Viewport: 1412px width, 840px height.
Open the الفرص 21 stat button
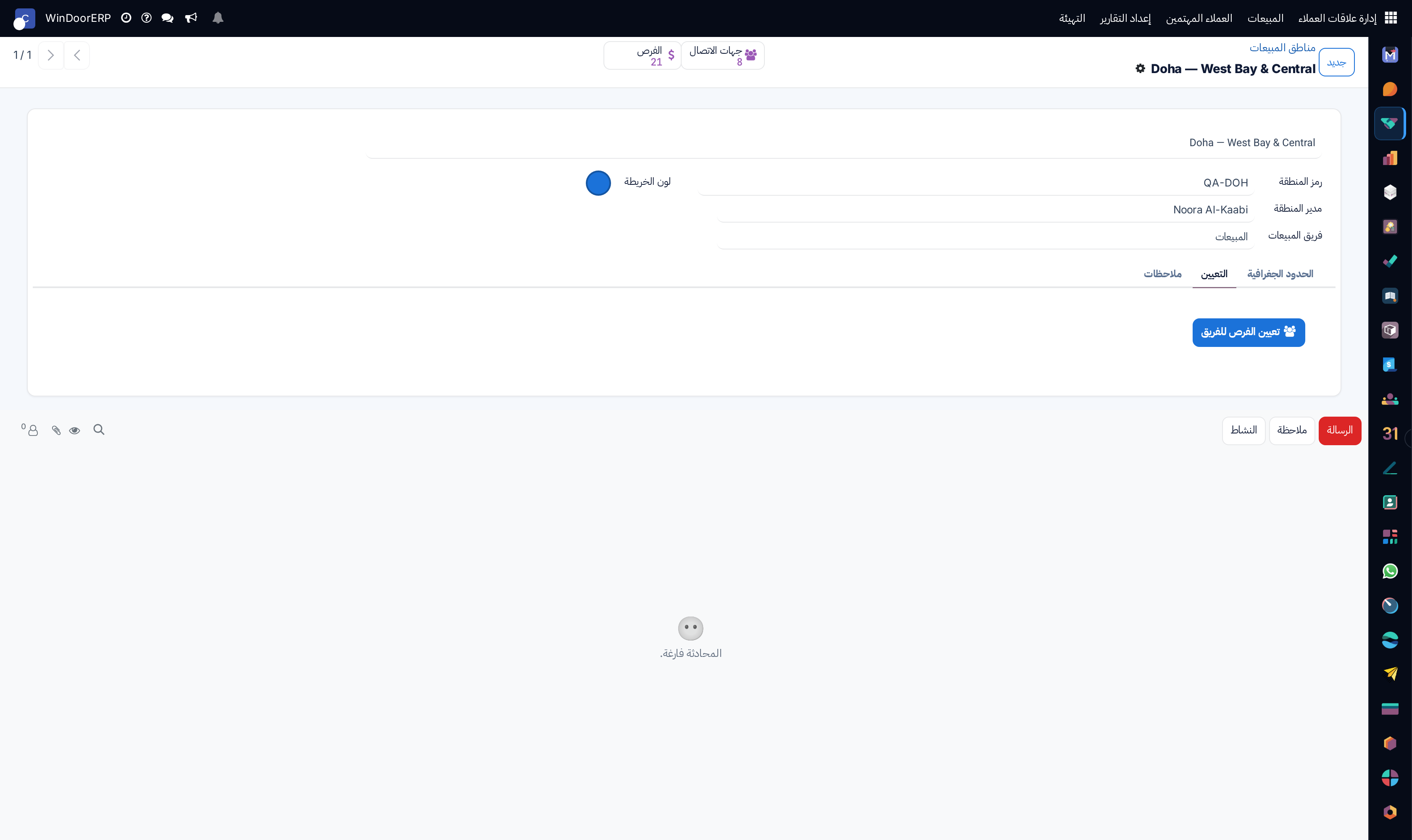tap(642, 55)
